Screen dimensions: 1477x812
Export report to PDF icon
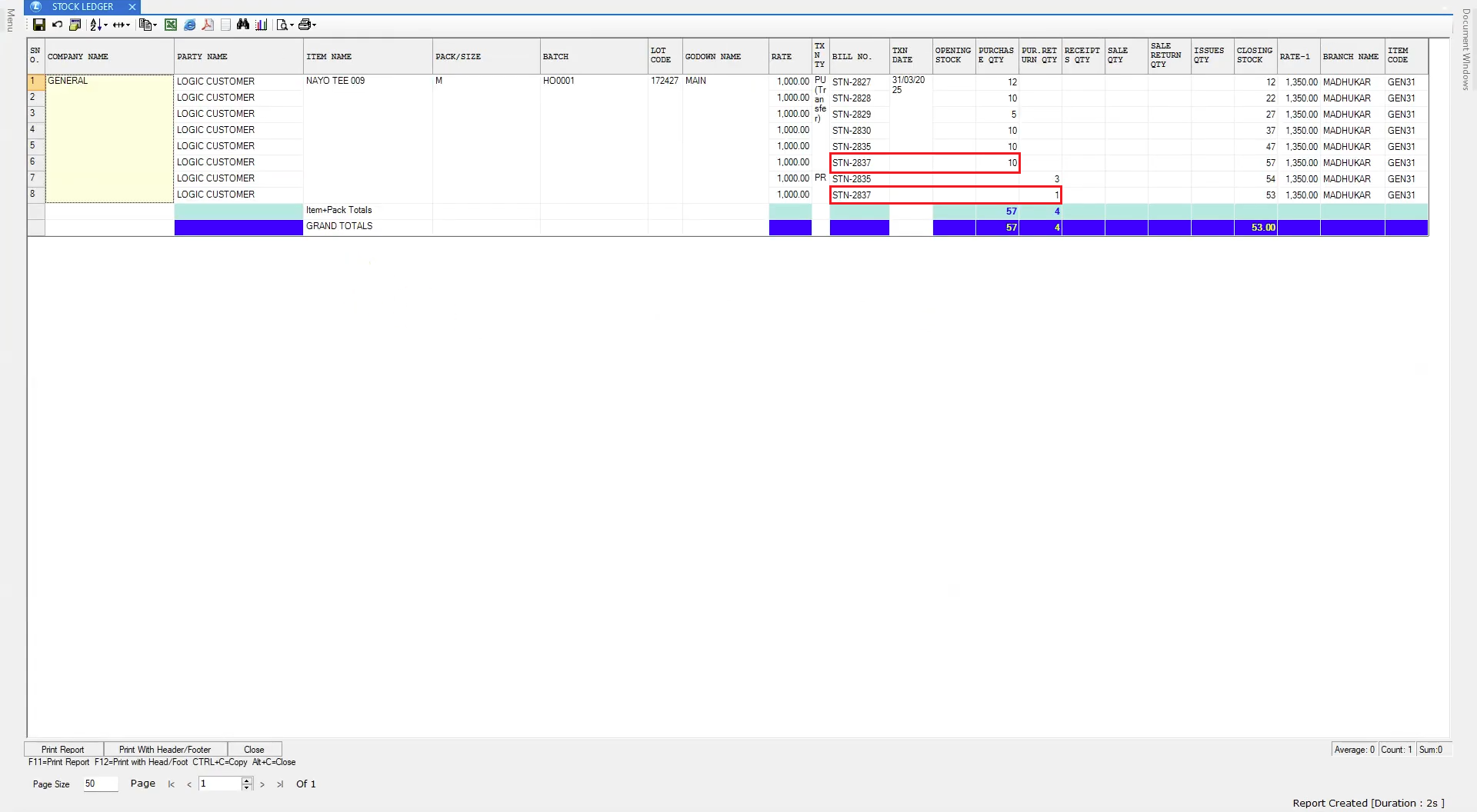click(208, 25)
